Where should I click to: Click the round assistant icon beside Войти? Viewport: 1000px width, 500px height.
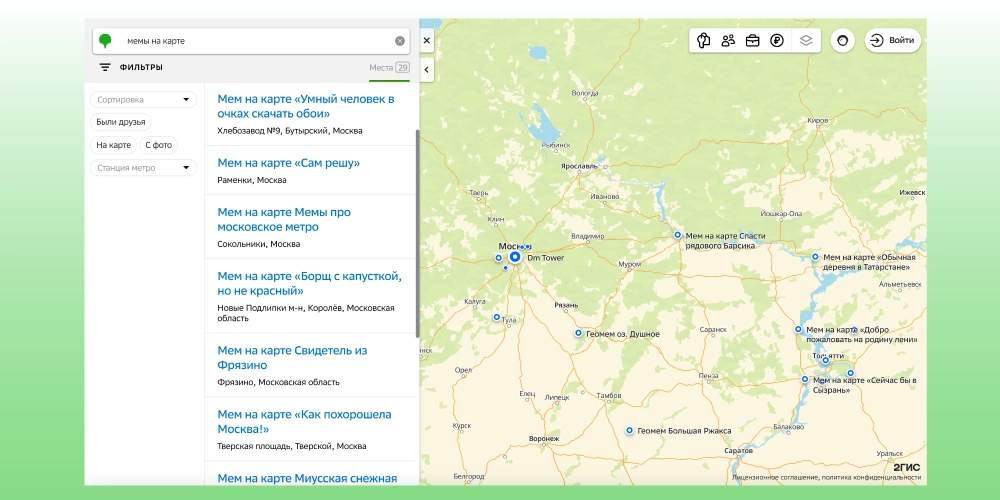842,41
